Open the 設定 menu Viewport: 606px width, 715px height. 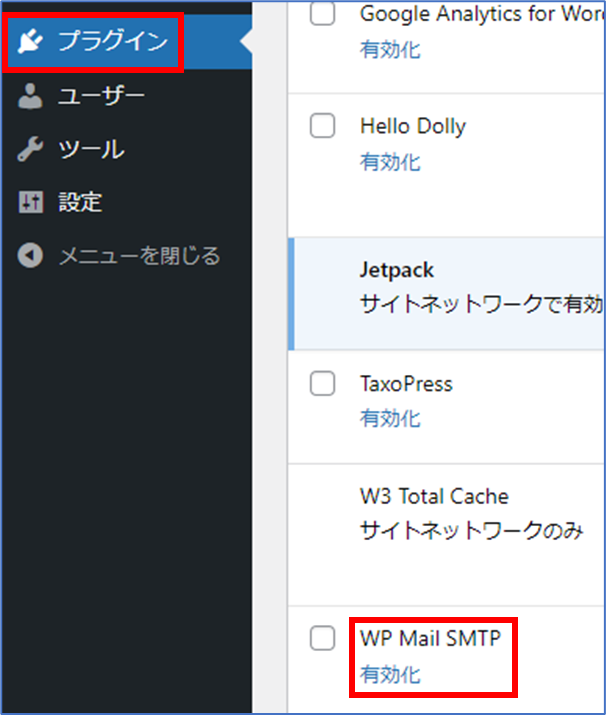(127, 202)
